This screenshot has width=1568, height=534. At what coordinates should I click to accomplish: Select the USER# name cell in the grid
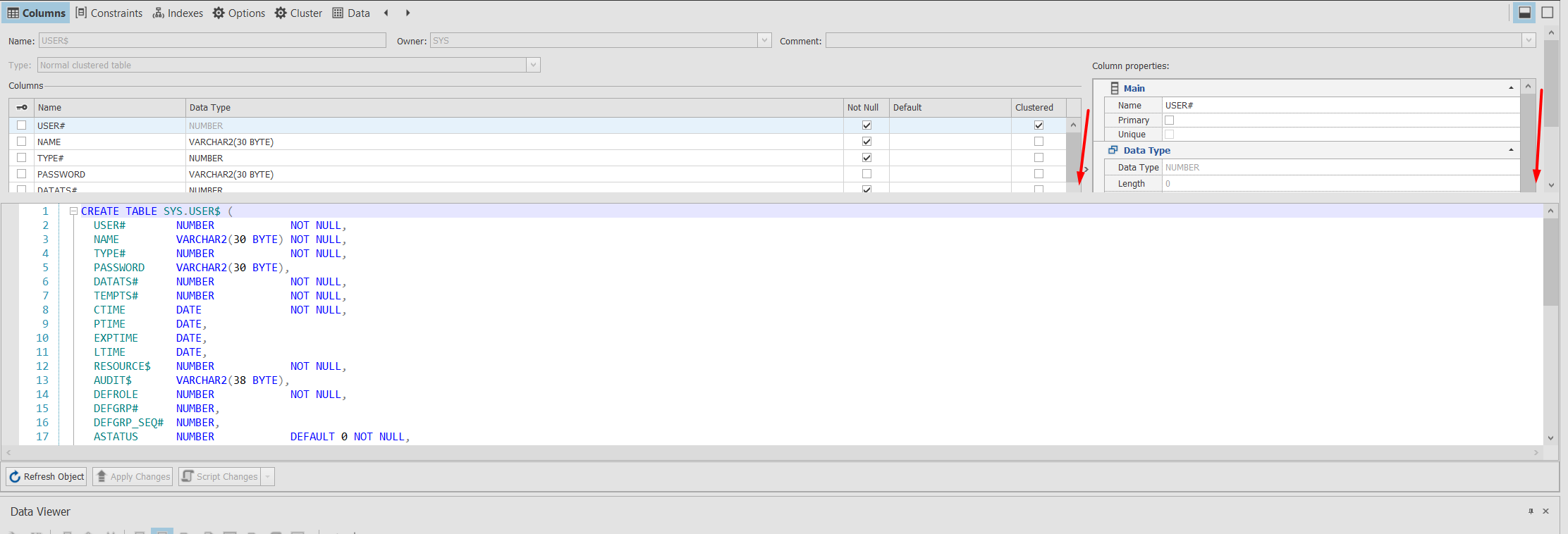click(109, 125)
